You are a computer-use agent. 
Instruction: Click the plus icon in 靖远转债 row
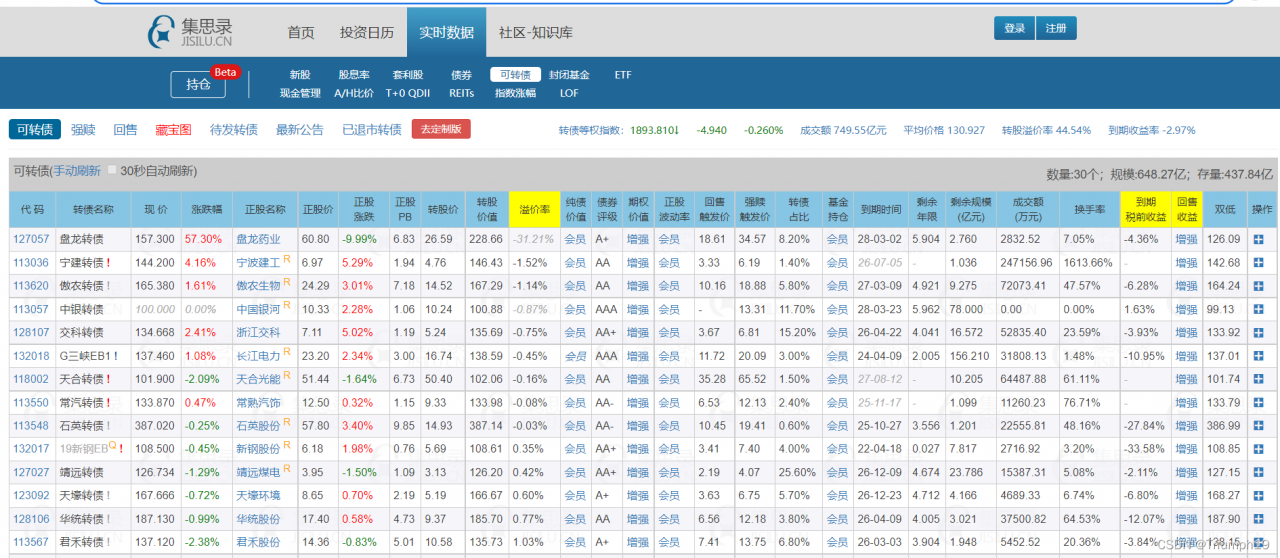[x=1257, y=472]
